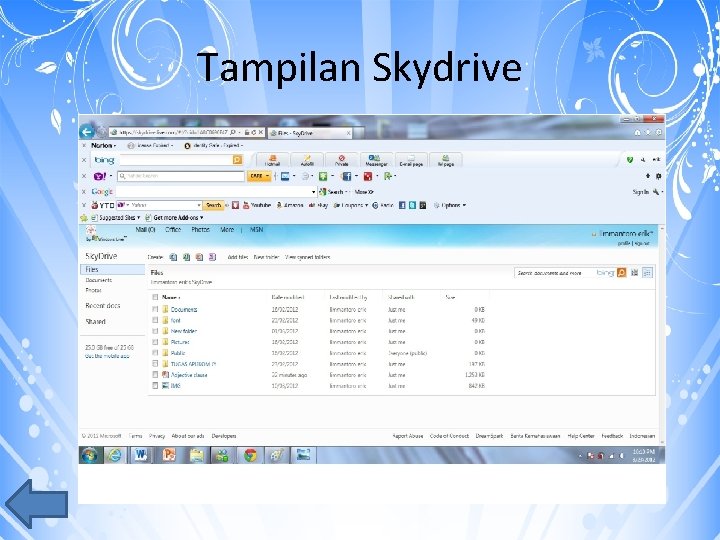The width and height of the screenshot is (720, 540).
Task: Click the slide's blue back arrow button
Action: coord(37,503)
